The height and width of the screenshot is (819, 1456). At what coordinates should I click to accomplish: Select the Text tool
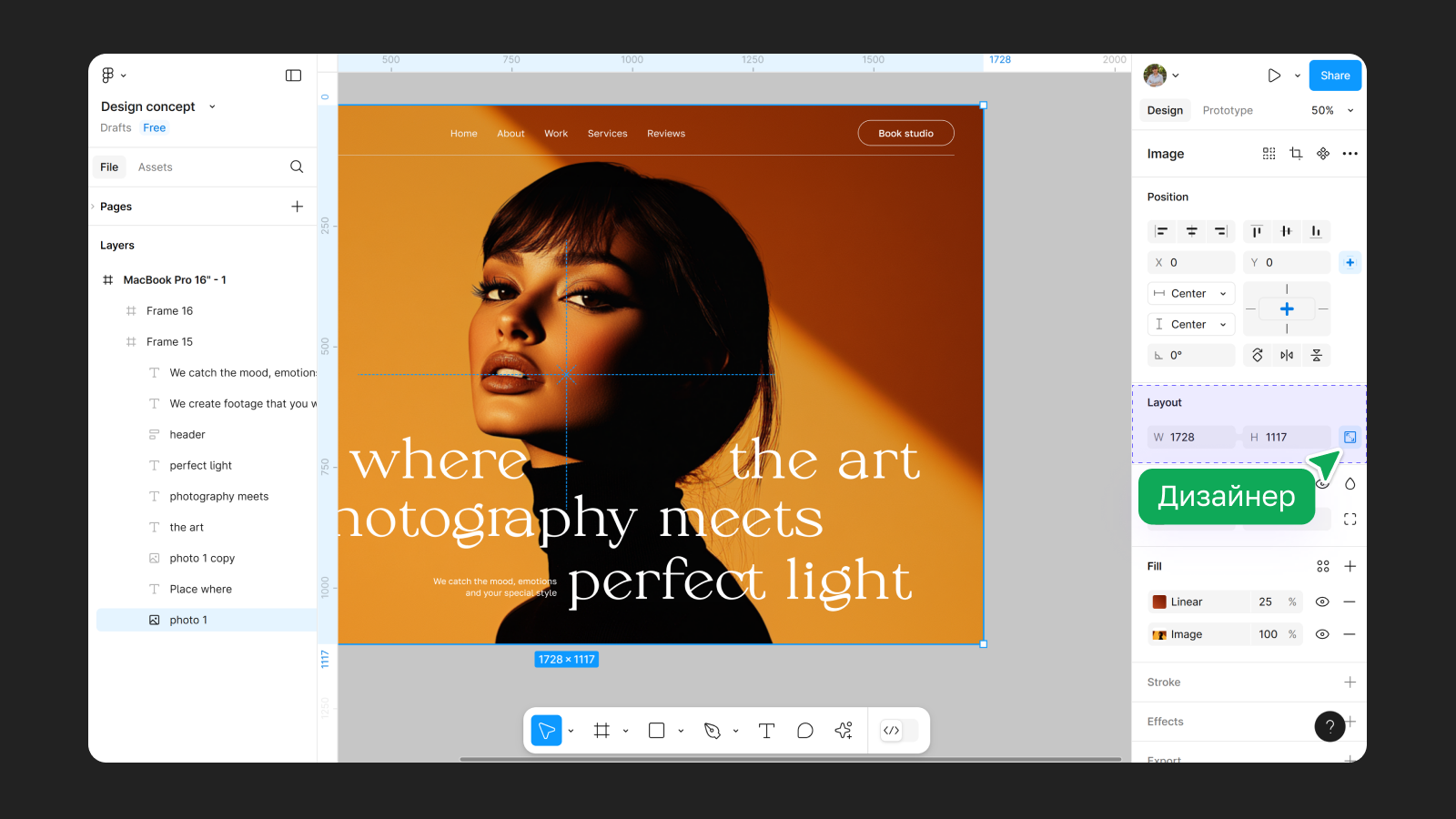[766, 731]
